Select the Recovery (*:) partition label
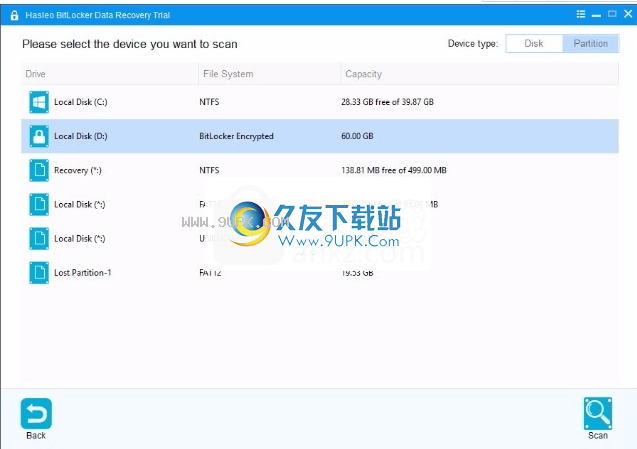The image size is (637, 449). (78, 170)
